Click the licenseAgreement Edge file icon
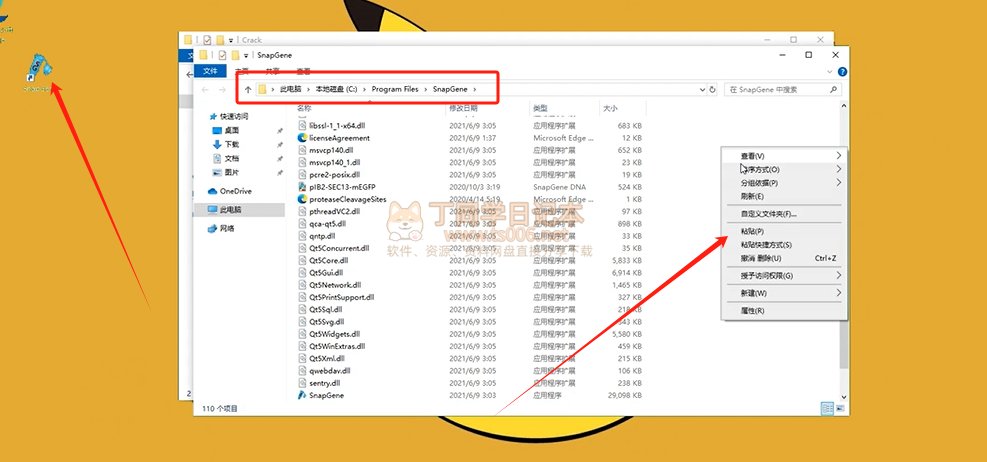987x462 pixels. coord(302,138)
